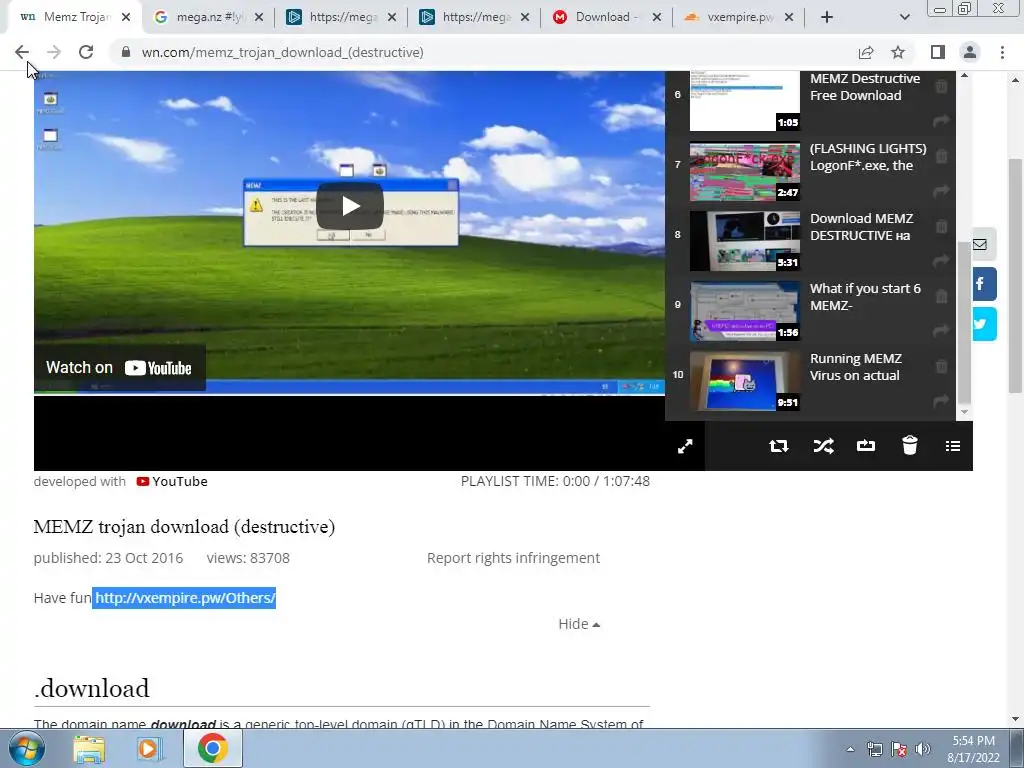The height and width of the screenshot is (768, 1024).
Task: Click the Chrome taskbar icon
Action: [212, 748]
